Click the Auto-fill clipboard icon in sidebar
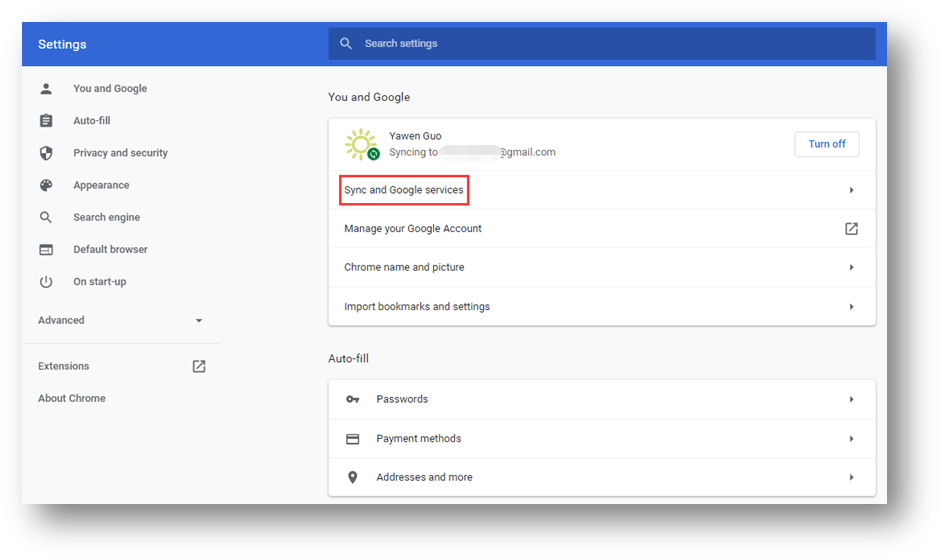The image size is (942, 559). [x=46, y=121]
